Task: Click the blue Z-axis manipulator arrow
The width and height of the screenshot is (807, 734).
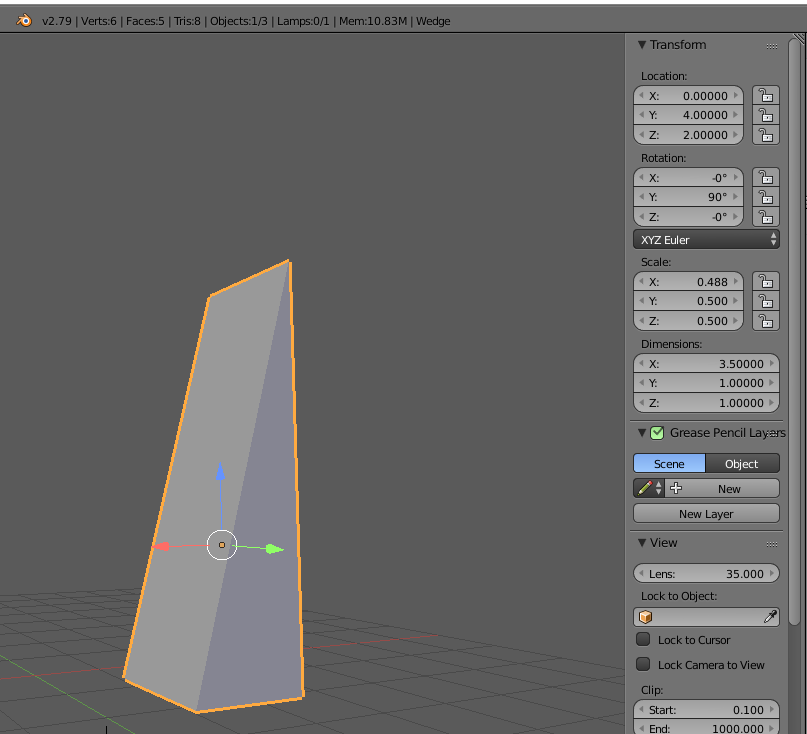Action: point(220,471)
